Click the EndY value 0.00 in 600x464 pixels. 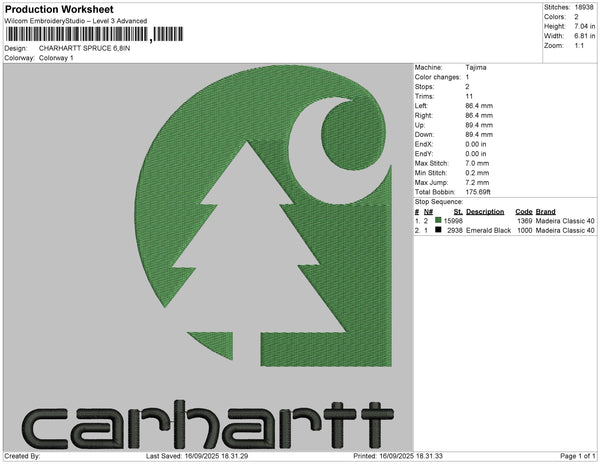(476, 154)
